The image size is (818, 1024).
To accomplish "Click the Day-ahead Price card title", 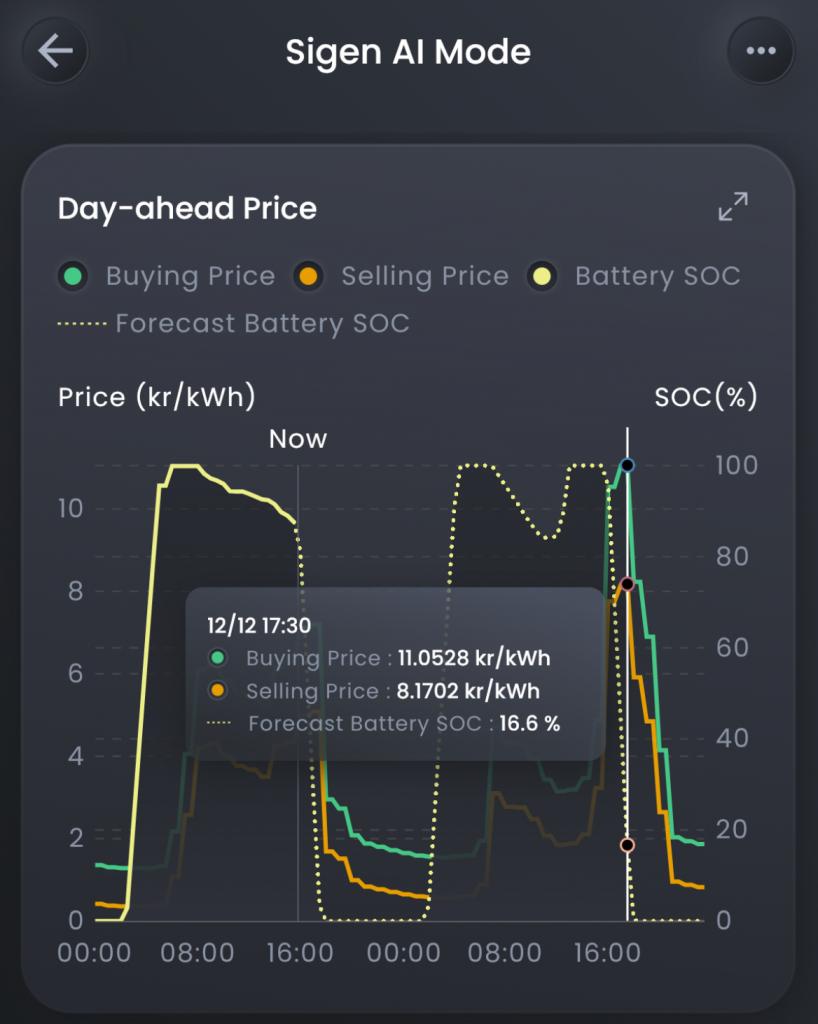I will point(187,208).
